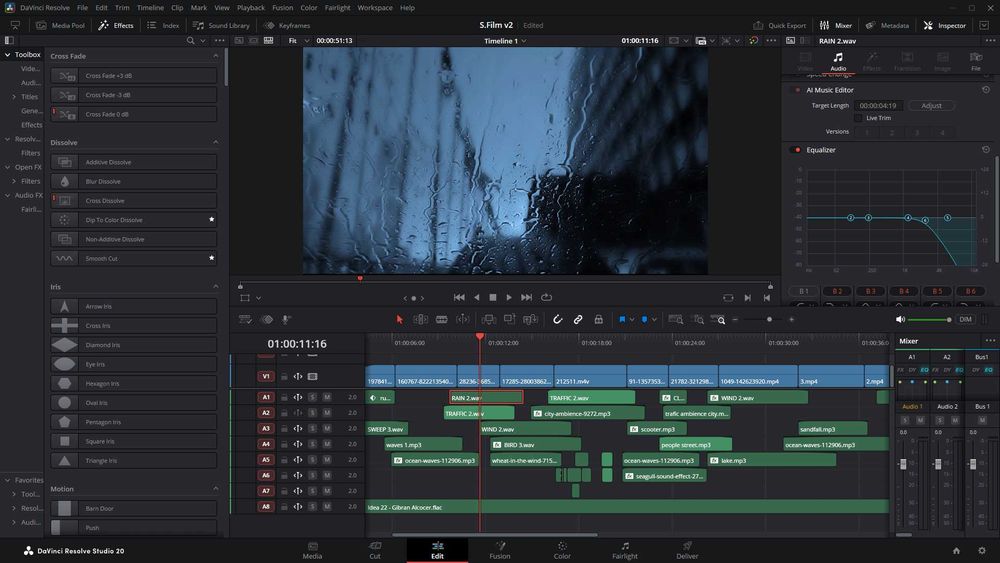Collapse the Dissolve category
Viewport: 1000px width, 563px height.
pos(216,142)
